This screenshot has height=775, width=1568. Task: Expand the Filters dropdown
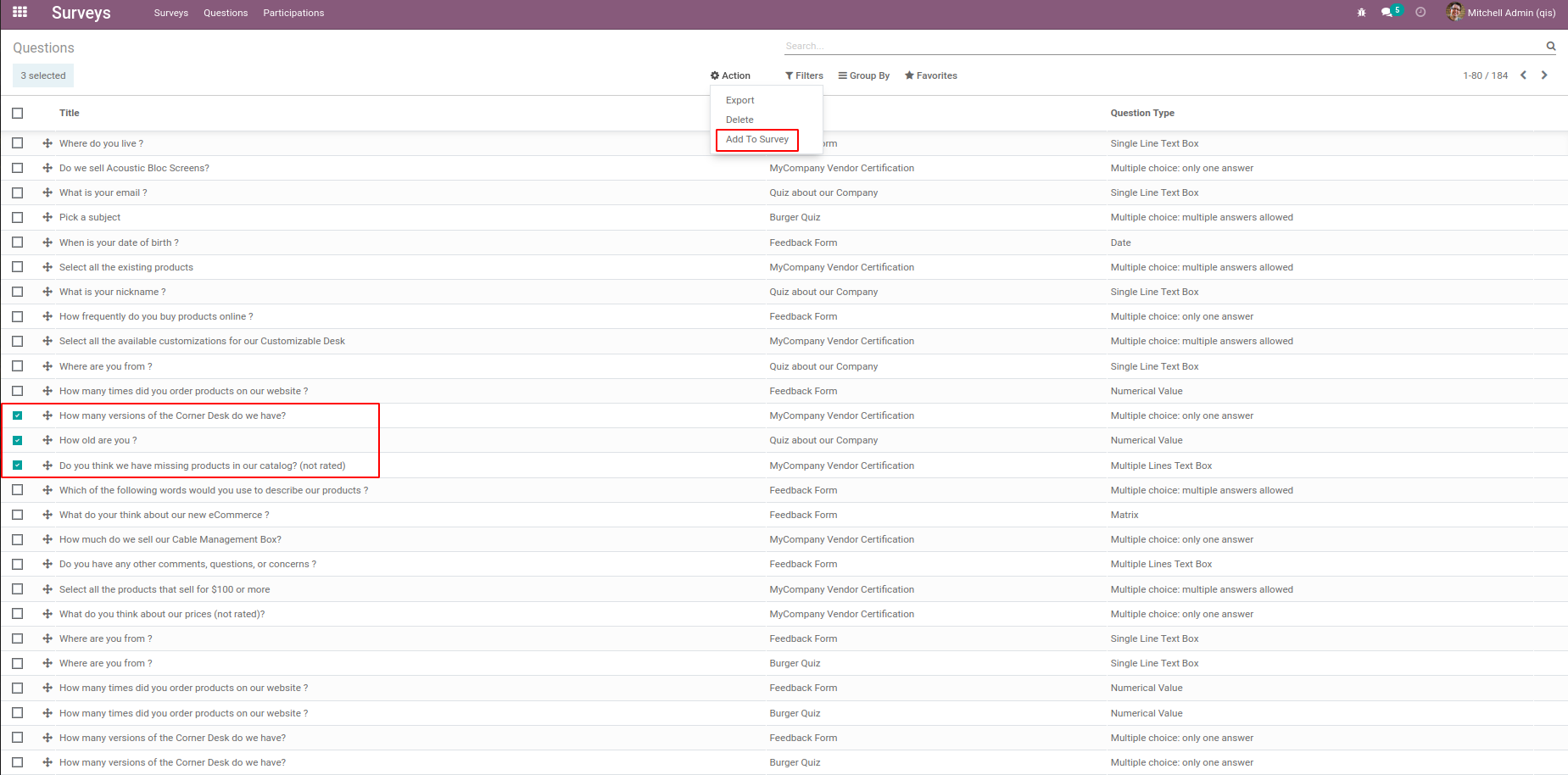(x=804, y=75)
